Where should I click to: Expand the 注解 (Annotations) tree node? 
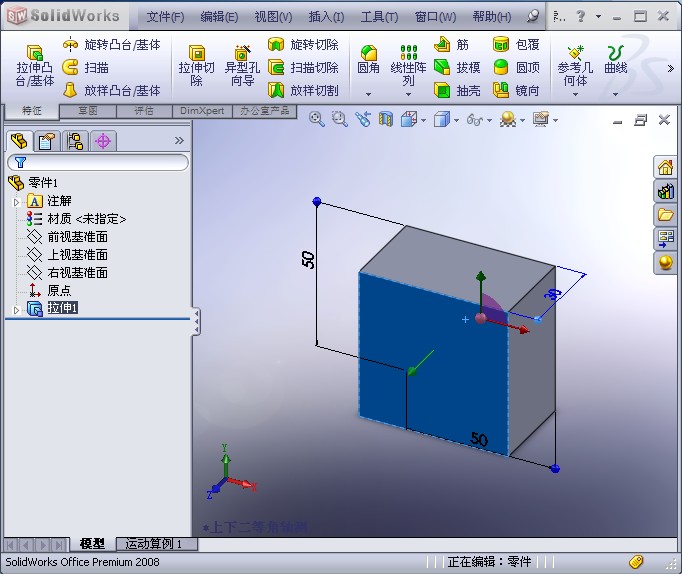click(17, 202)
